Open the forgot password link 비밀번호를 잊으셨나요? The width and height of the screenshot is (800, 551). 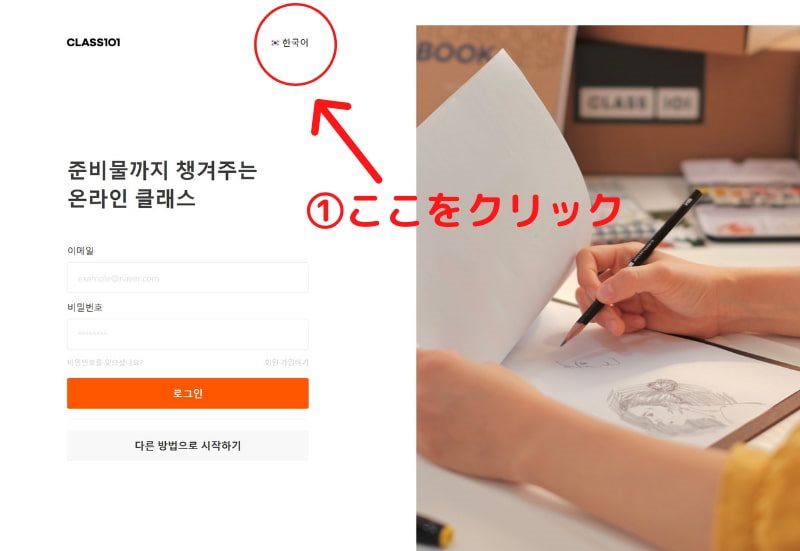pos(105,363)
